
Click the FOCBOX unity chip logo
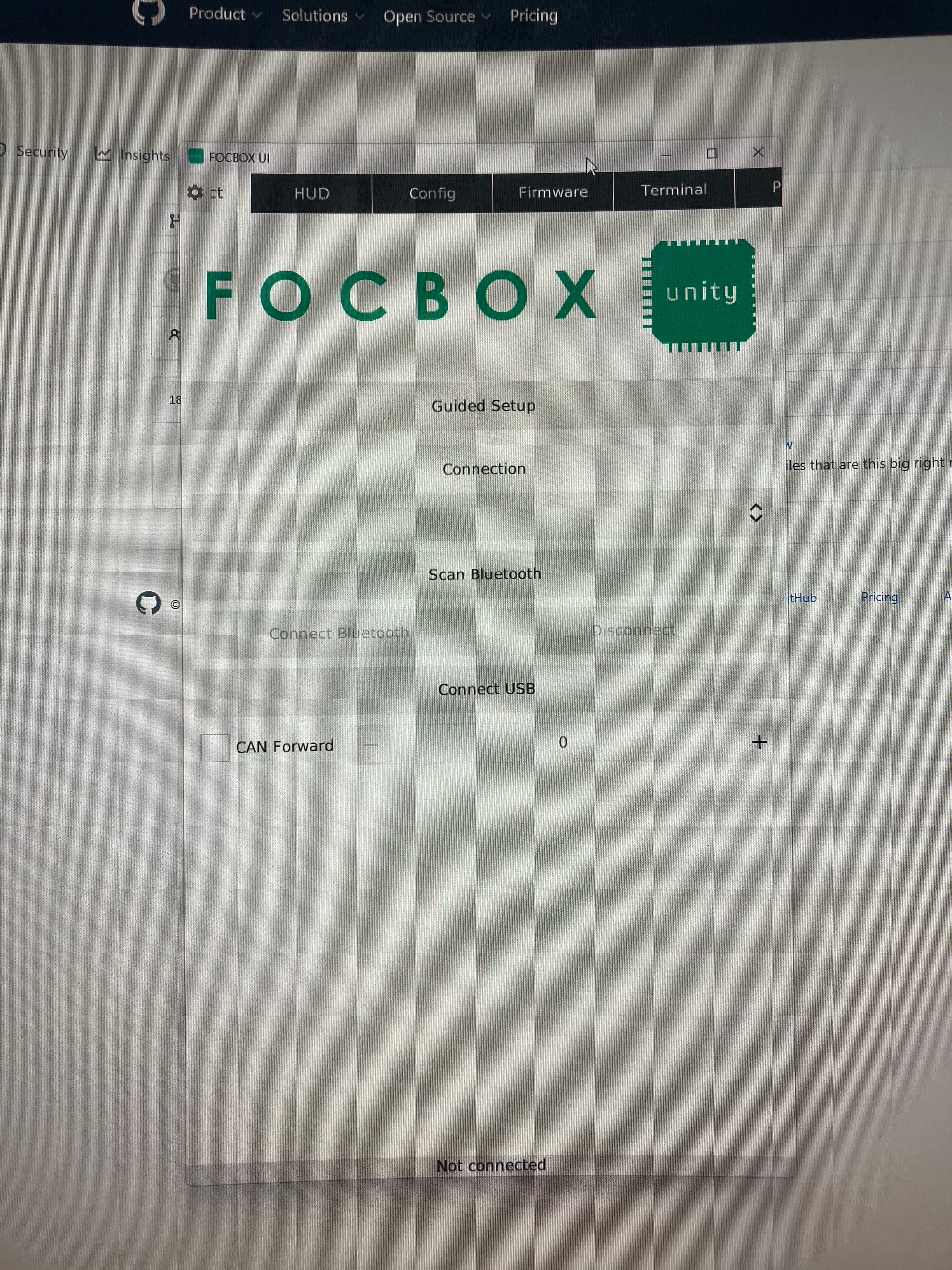pyautogui.click(x=701, y=293)
